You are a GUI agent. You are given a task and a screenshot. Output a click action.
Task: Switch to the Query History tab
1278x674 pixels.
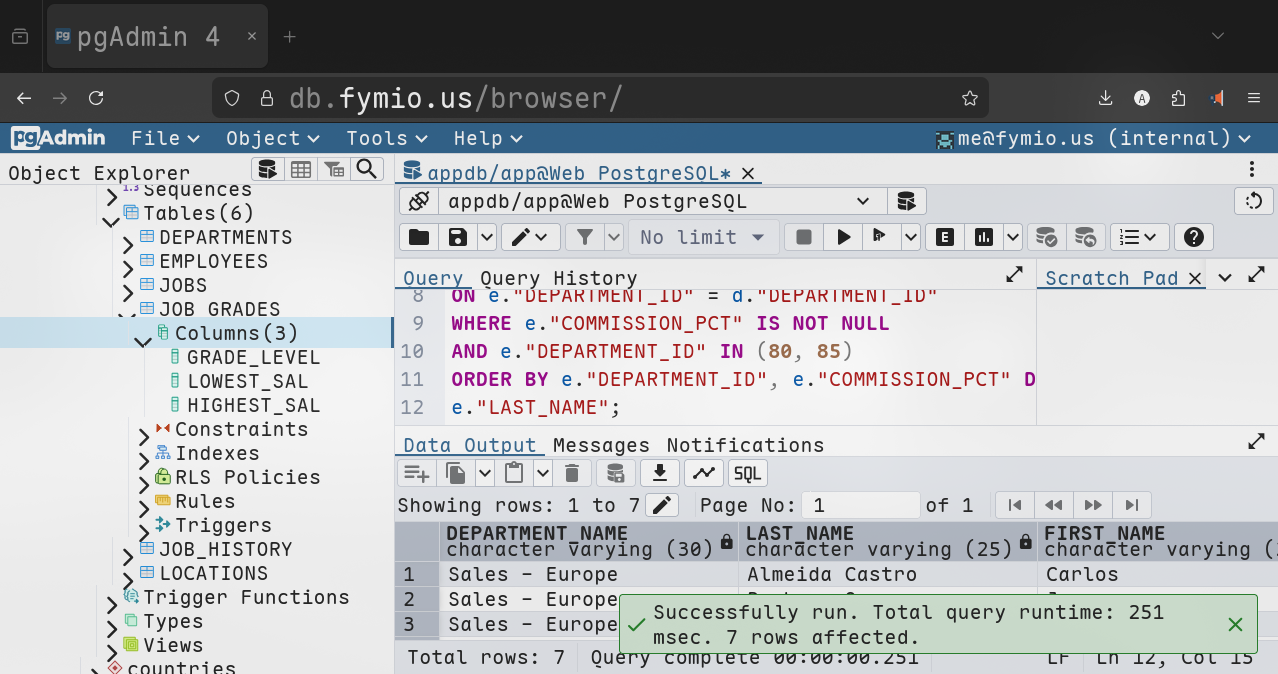click(x=558, y=278)
